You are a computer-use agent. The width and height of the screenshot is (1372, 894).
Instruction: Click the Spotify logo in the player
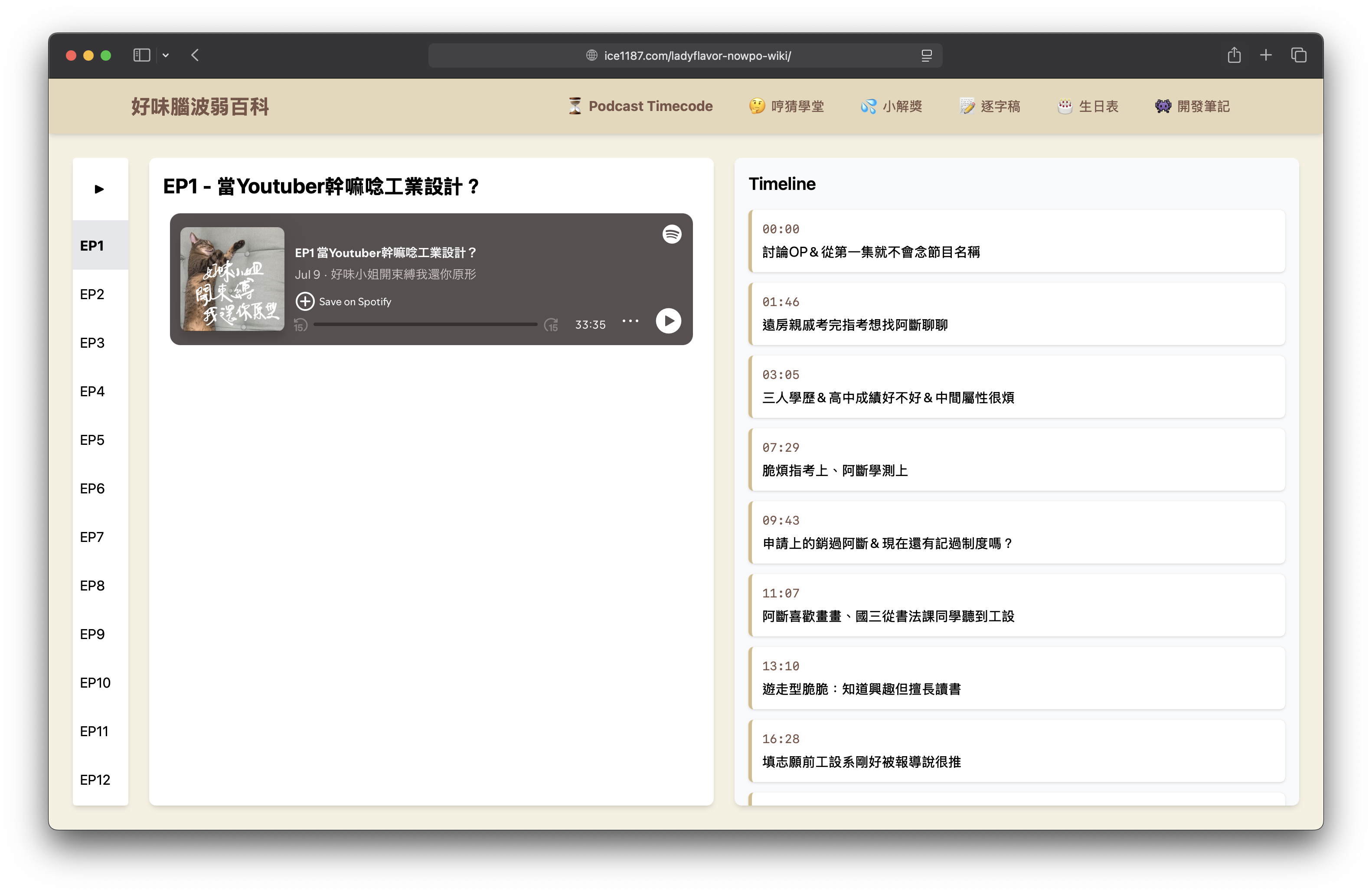[x=672, y=234]
